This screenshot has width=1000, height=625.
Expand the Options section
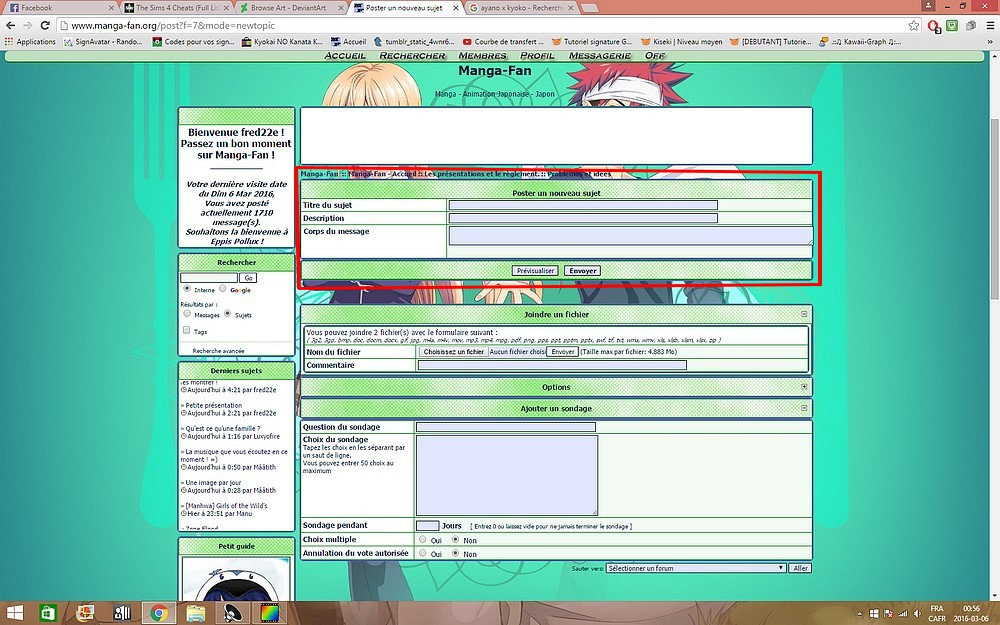pyautogui.click(x=804, y=386)
